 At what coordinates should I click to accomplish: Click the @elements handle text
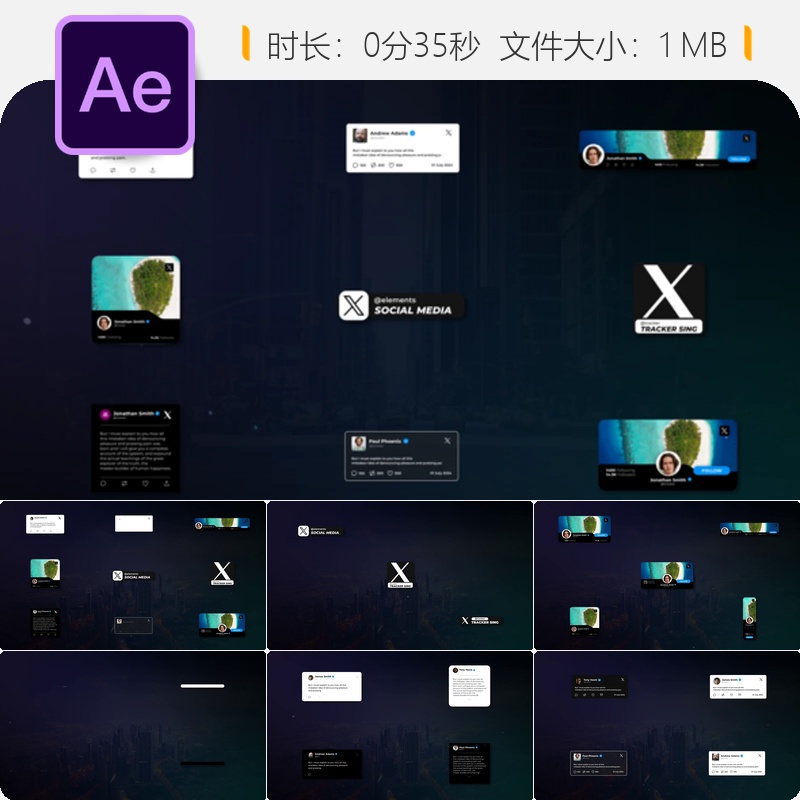(x=394, y=301)
